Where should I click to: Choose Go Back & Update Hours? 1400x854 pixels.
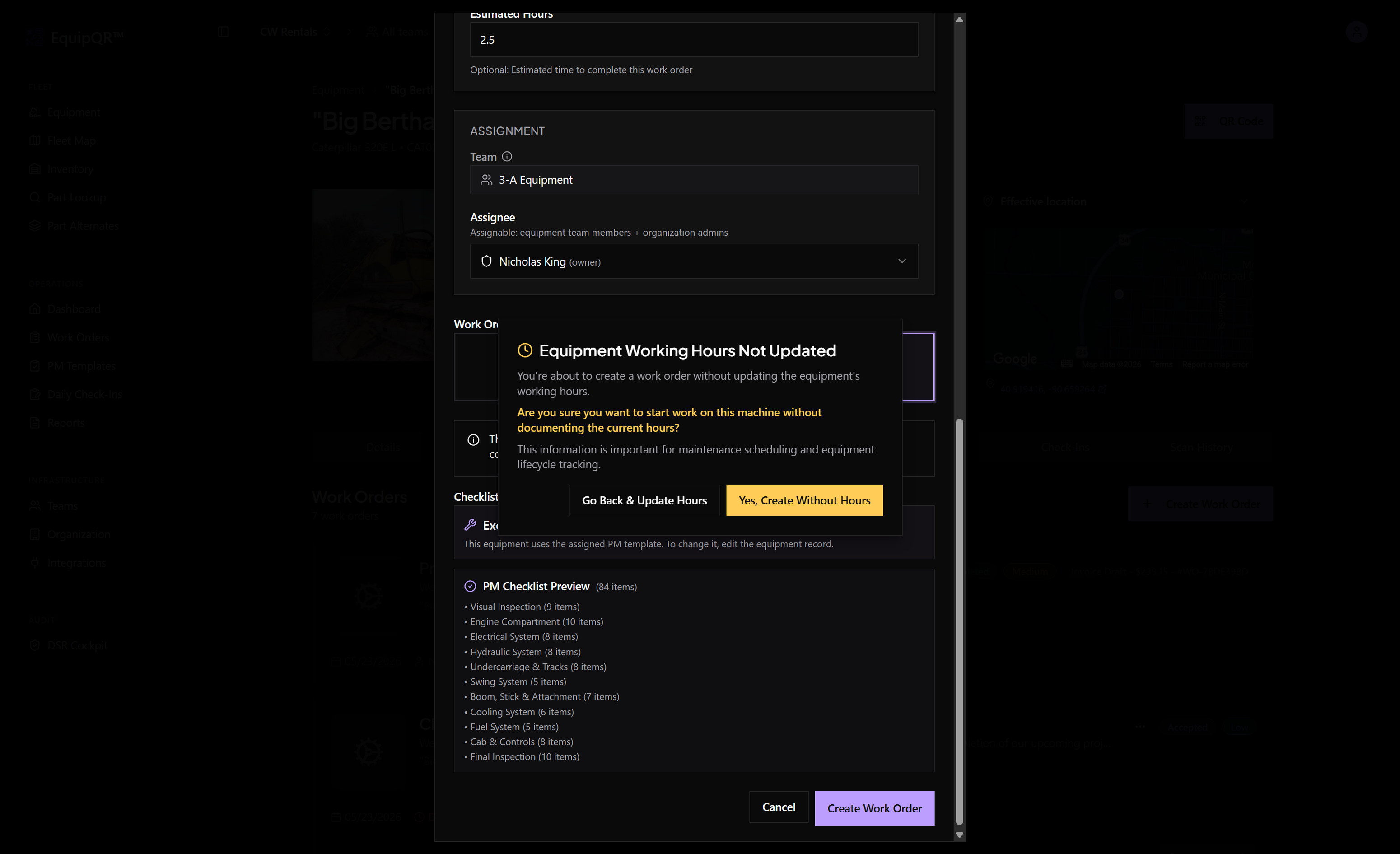(644, 500)
